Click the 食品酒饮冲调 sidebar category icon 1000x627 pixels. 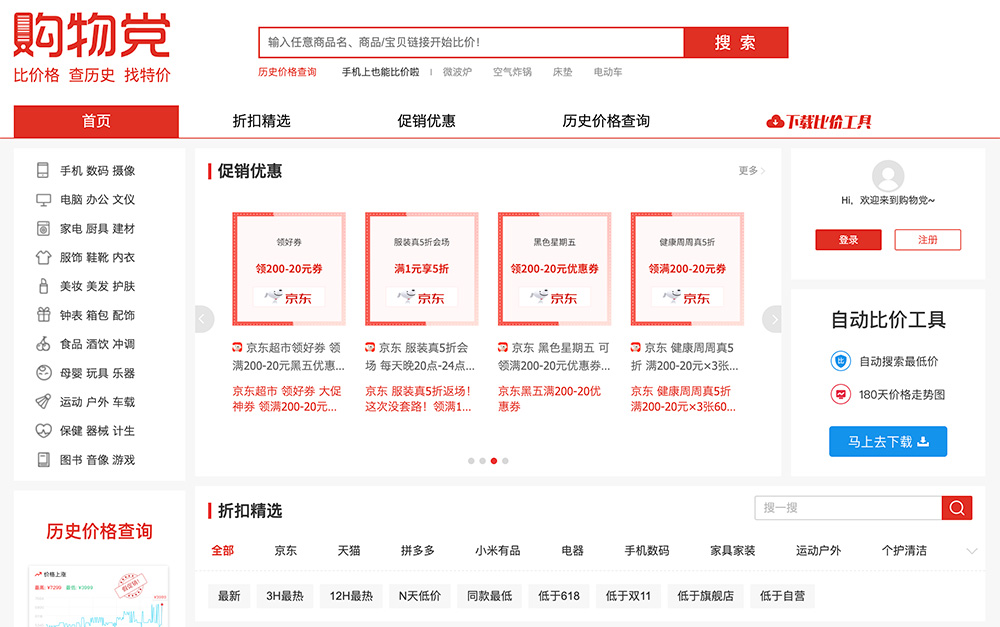pos(43,343)
